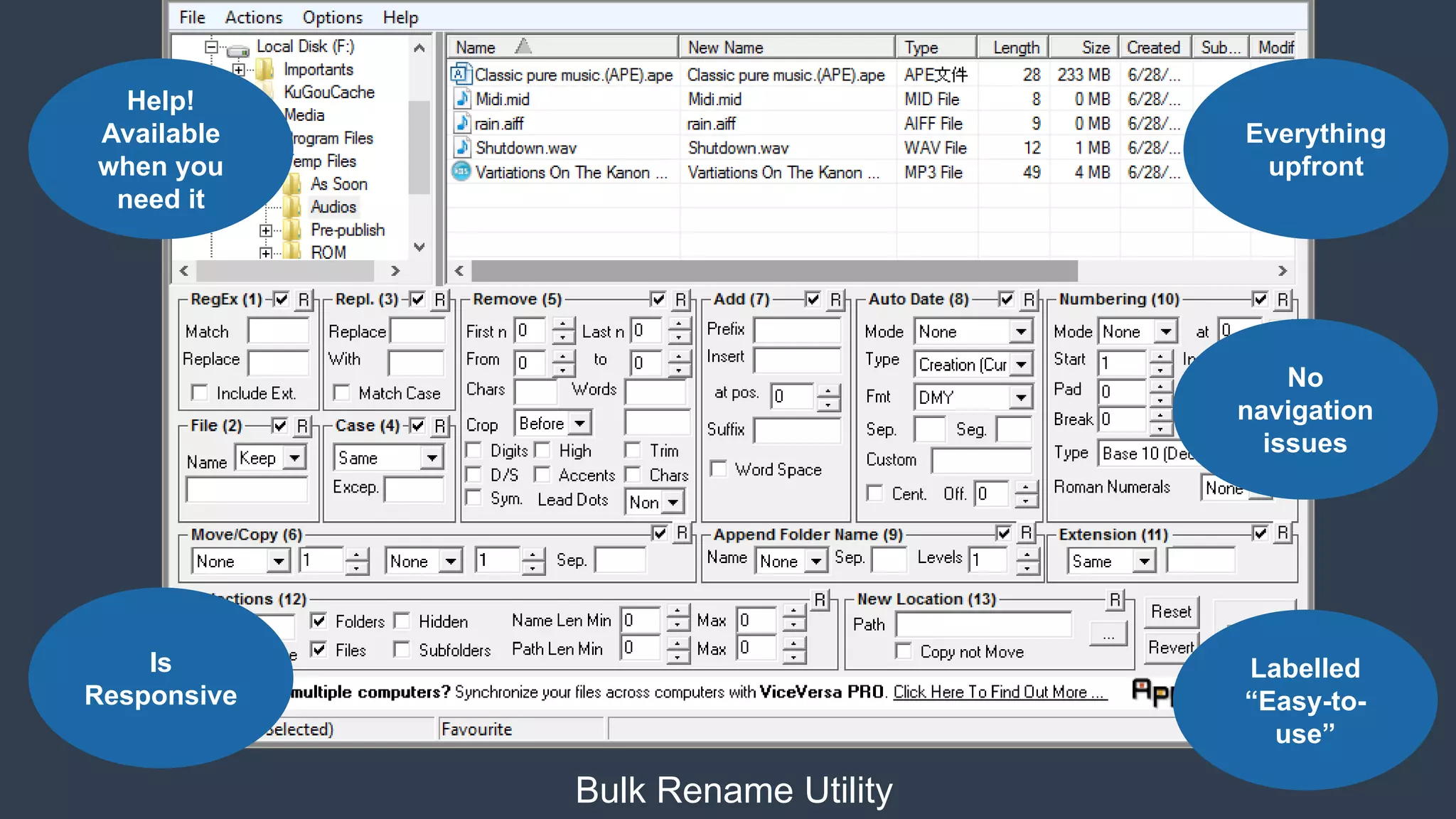Viewport: 1456px width, 819px height.
Task: Open the Case Same dropdown
Action: [432, 458]
